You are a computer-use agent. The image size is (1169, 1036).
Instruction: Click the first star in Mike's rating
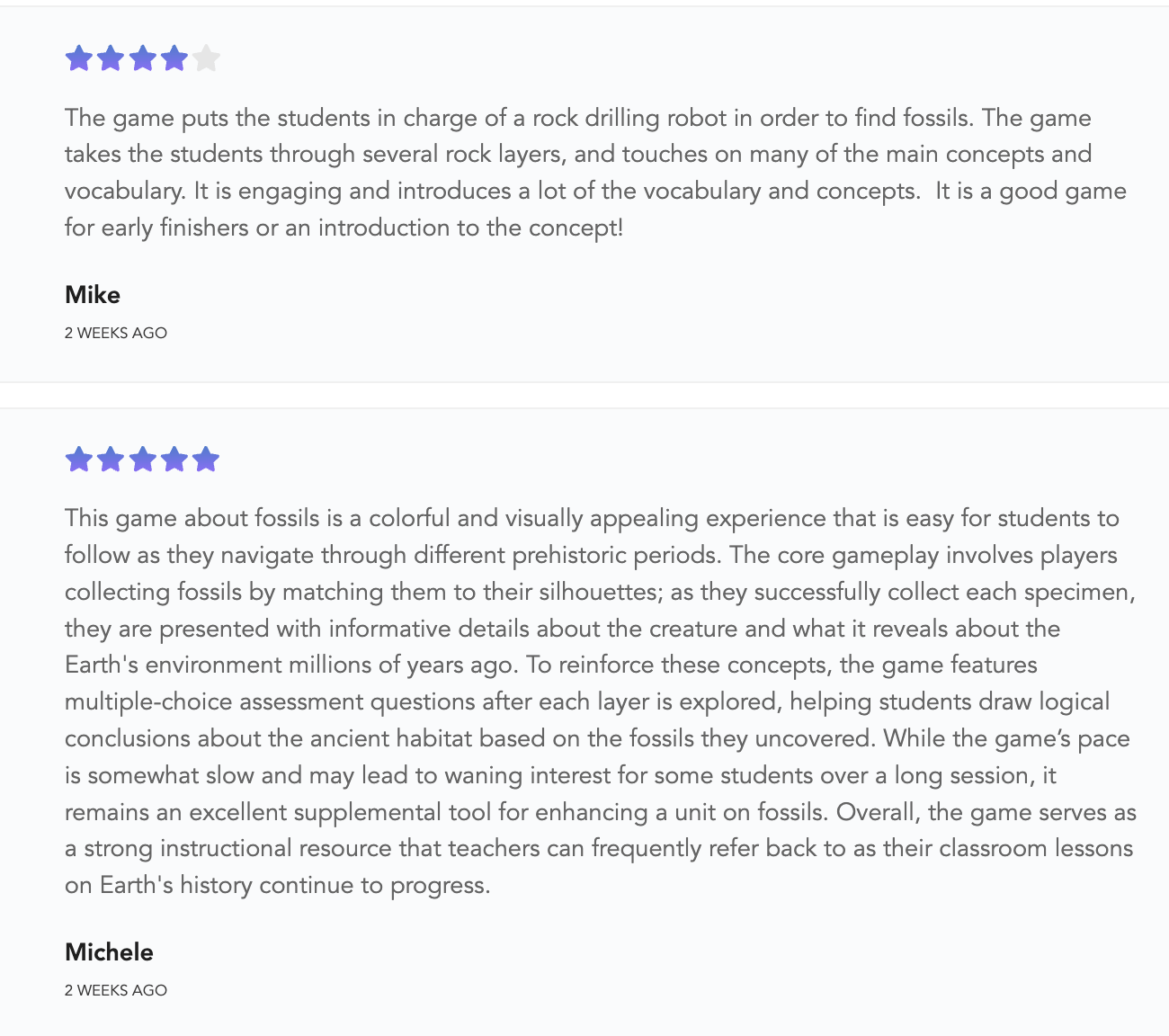tap(79, 58)
